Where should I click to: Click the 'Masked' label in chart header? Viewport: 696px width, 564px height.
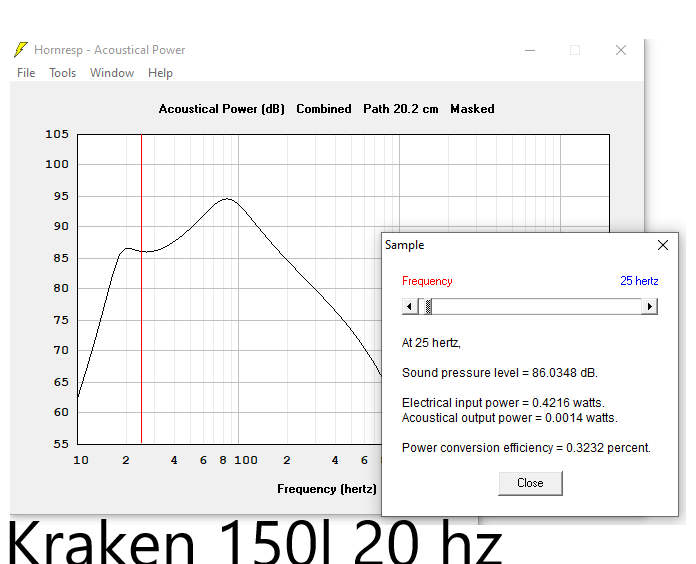pyautogui.click(x=472, y=109)
